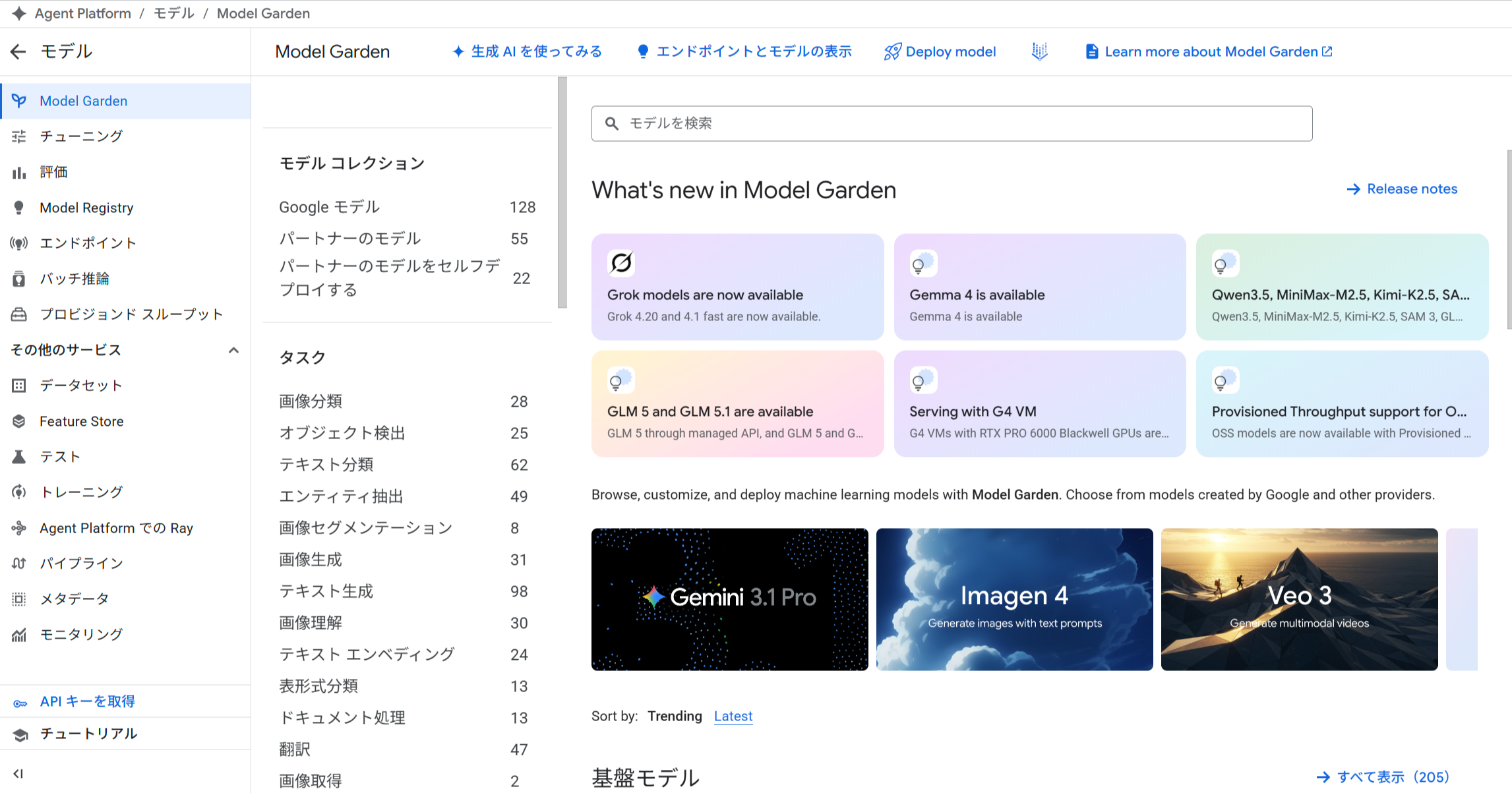Open the チューニング sidebar item

81,136
